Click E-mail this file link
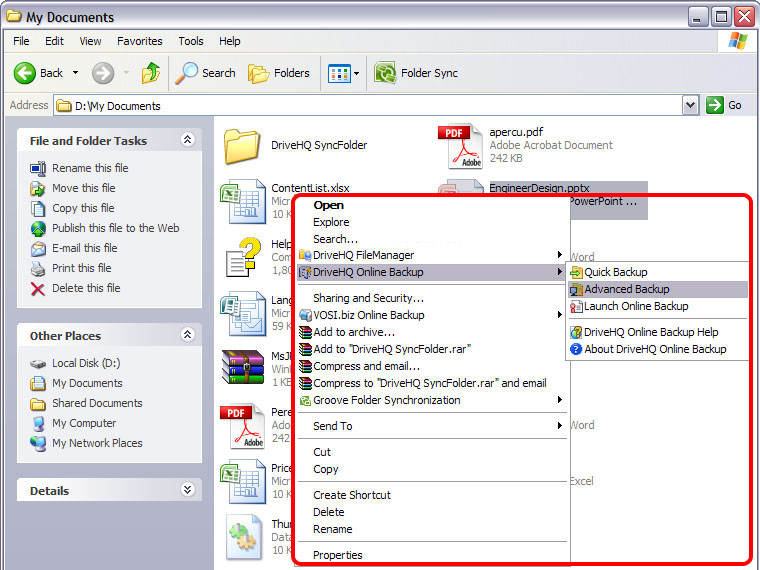Screen dimensions: 760x570 (x=84, y=248)
